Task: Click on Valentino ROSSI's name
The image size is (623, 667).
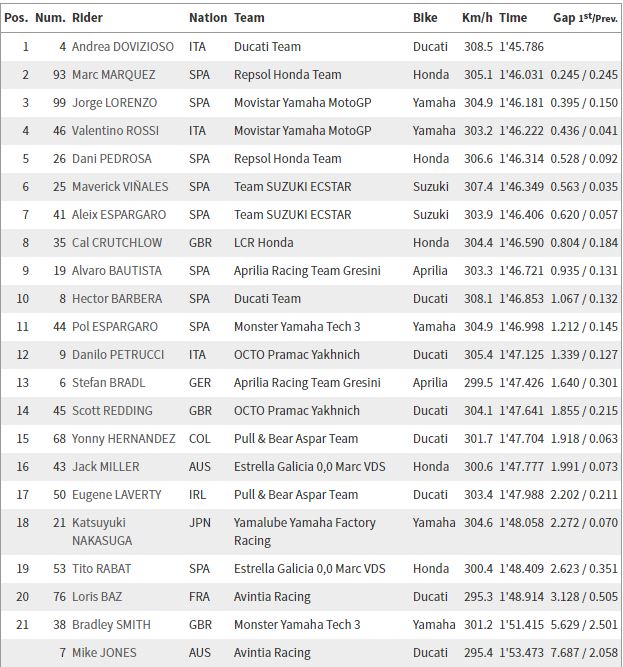Action: tap(115, 131)
